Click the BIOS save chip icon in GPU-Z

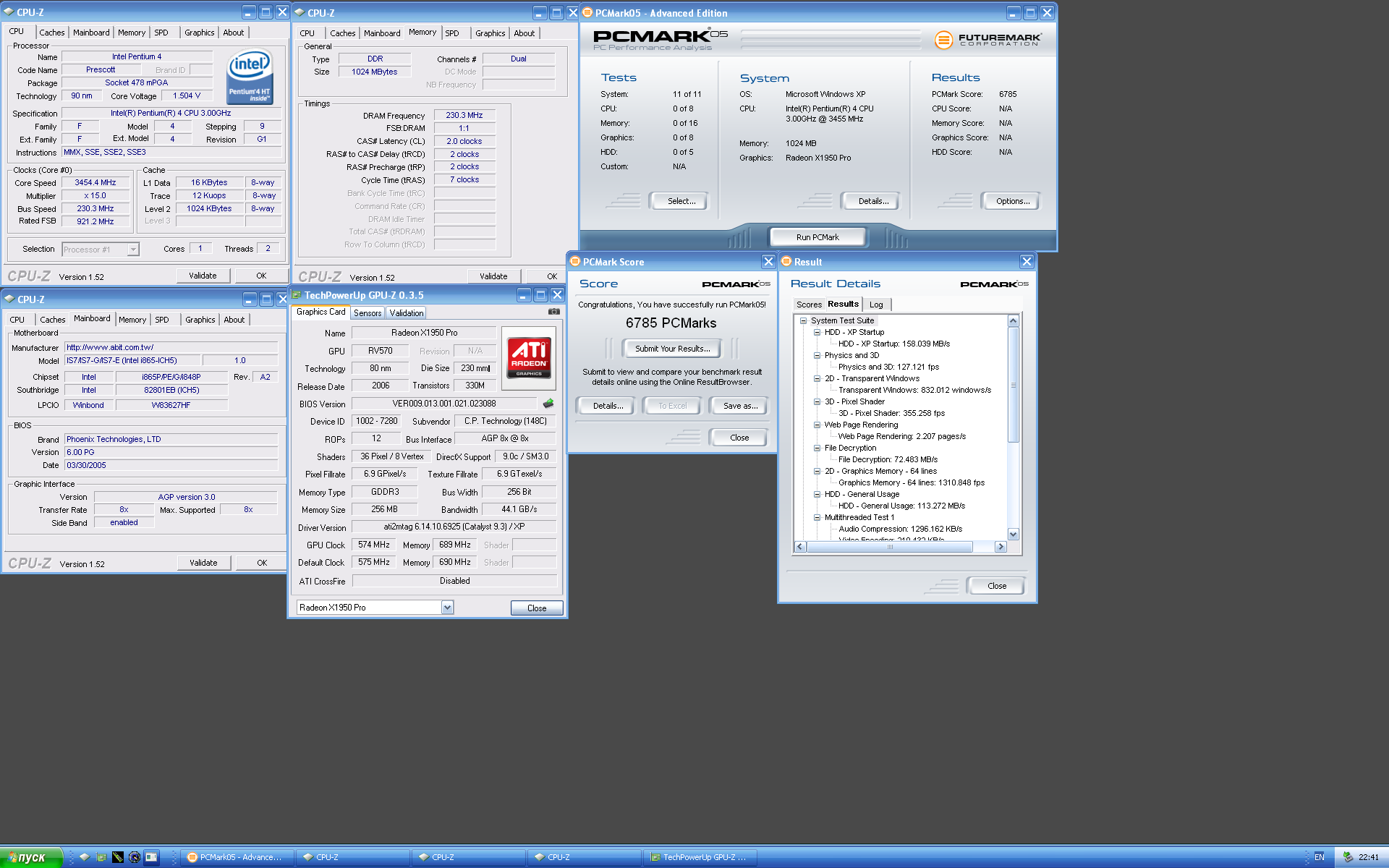(x=548, y=404)
